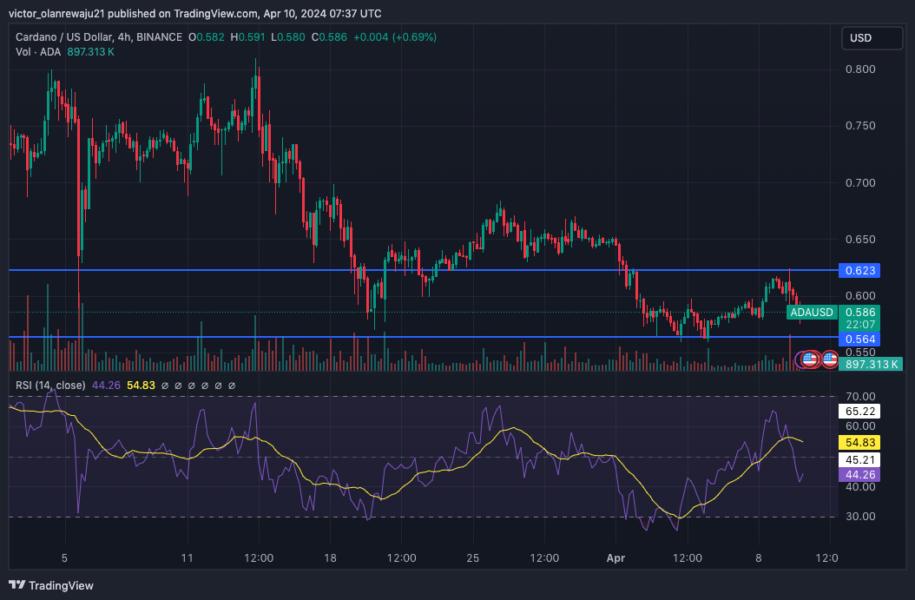This screenshot has height=600, width=915.
Task: Click the first ∅ symbol after the RSI 54.83 value
Action: 165,386
